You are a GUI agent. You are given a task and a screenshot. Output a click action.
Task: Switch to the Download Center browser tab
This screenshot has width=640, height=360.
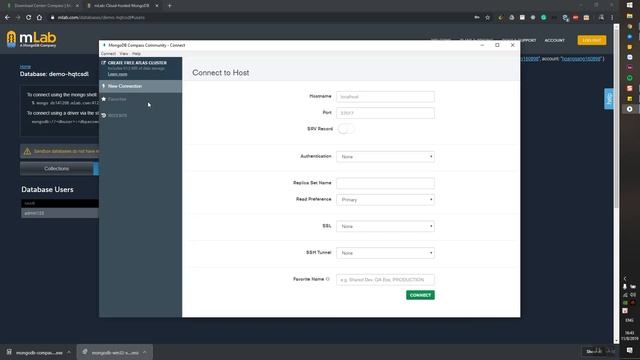pyautogui.click(x=41, y=6)
